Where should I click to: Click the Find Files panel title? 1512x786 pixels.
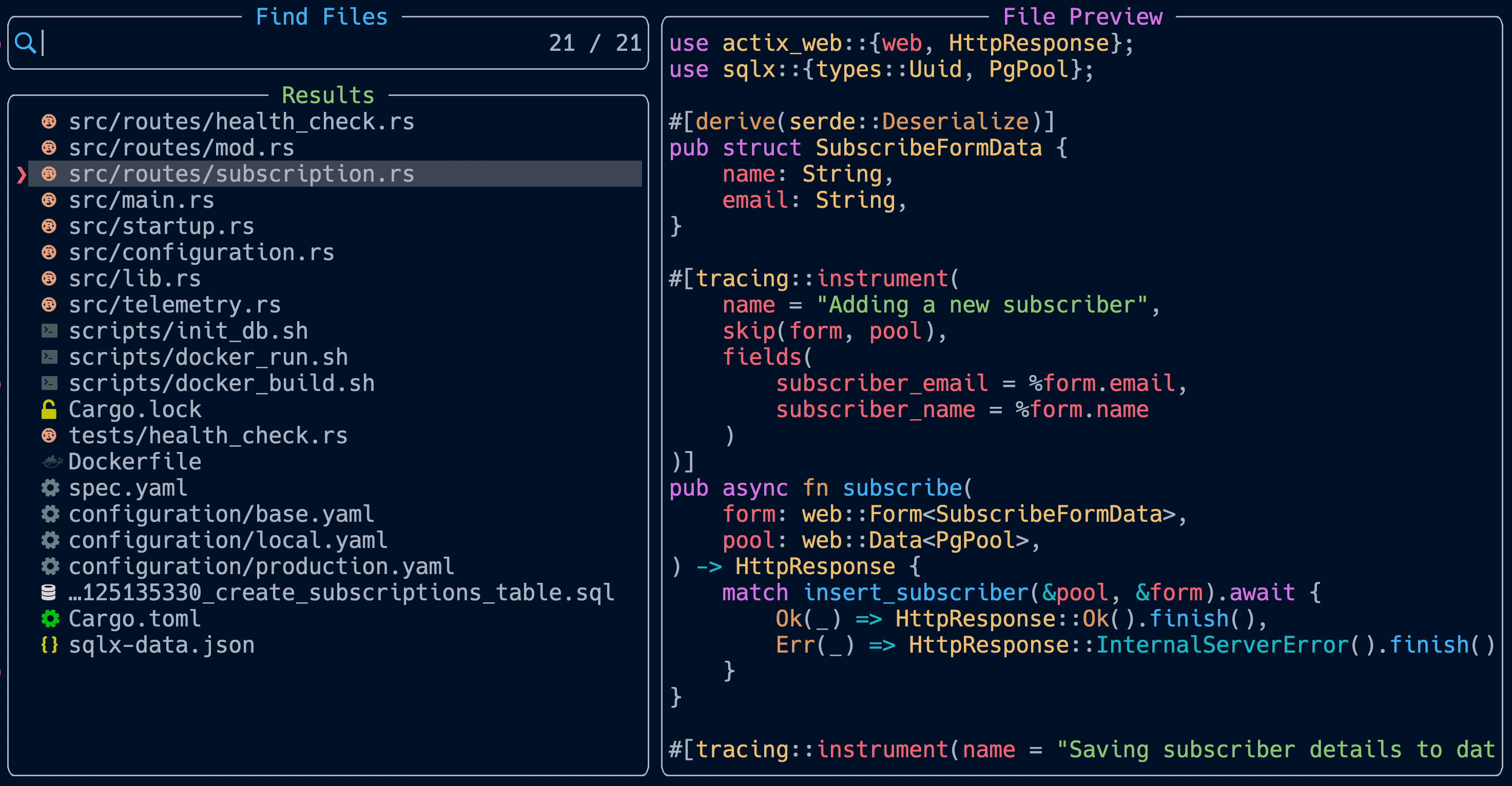pyautogui.click(x=322, y=16)
